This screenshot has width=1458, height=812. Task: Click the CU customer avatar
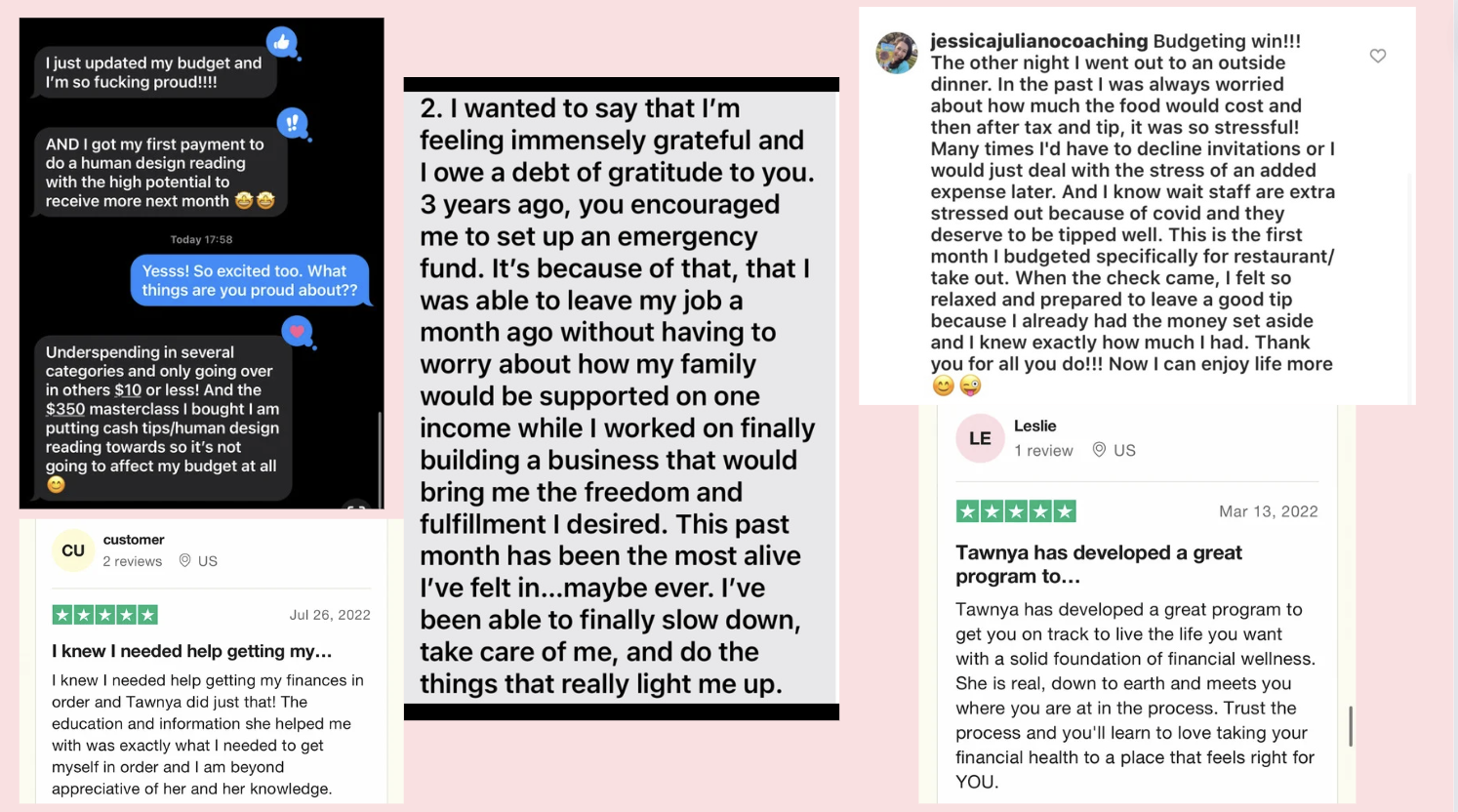pyautogui.click(x=73, y=550)
